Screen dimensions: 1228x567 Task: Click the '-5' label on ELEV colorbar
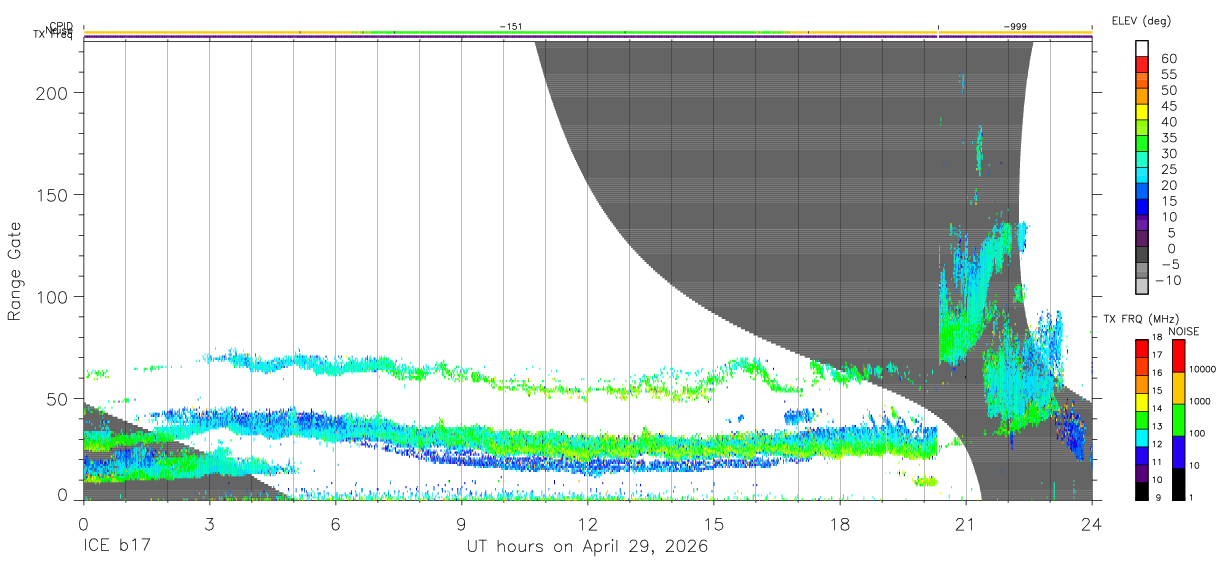coord(1172,264)
